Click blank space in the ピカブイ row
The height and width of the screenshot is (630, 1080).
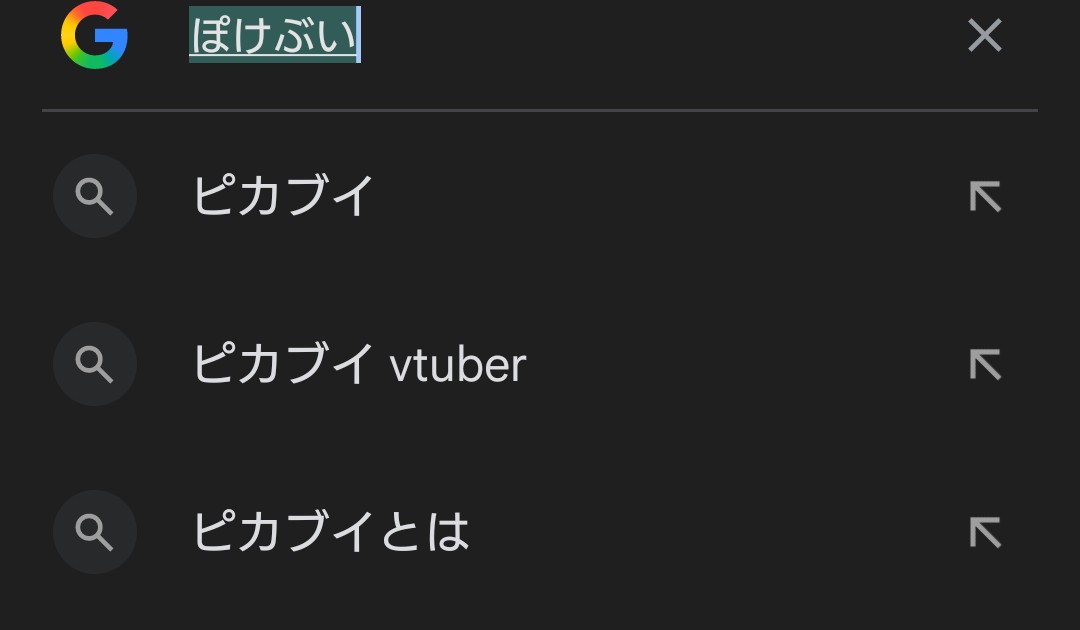pyautogui.click(x=660, y=197)
